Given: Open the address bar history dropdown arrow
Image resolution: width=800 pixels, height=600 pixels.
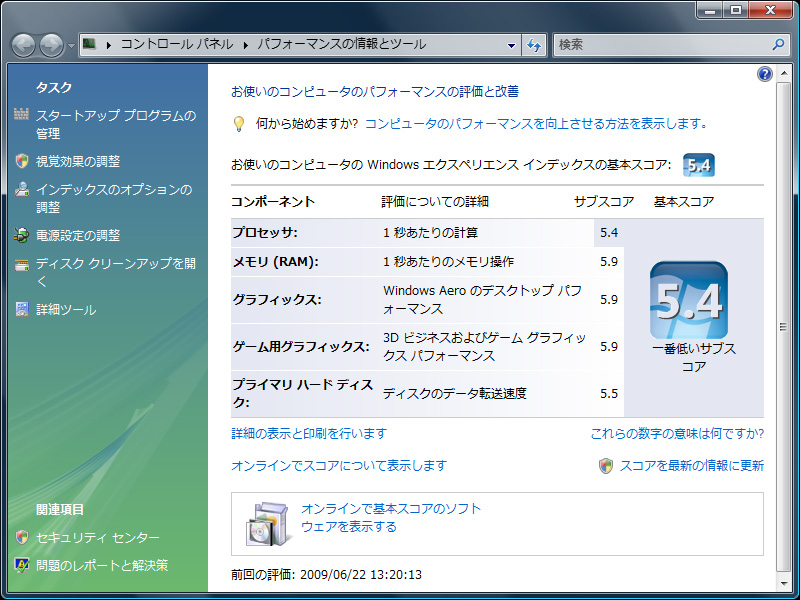Looking at the screenshot, I should (x=511, y=45).
